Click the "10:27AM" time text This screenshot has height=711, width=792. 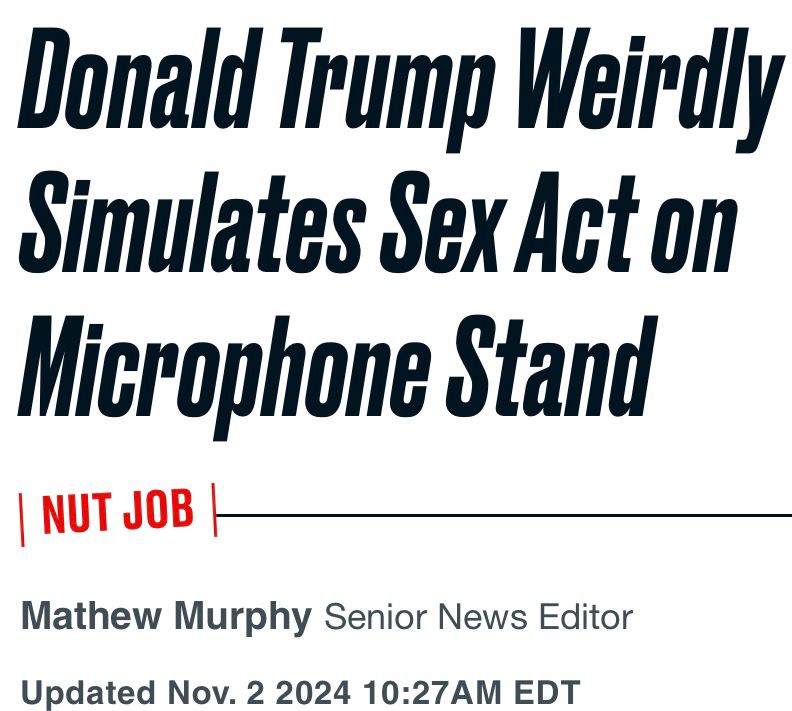click(432, 693)
